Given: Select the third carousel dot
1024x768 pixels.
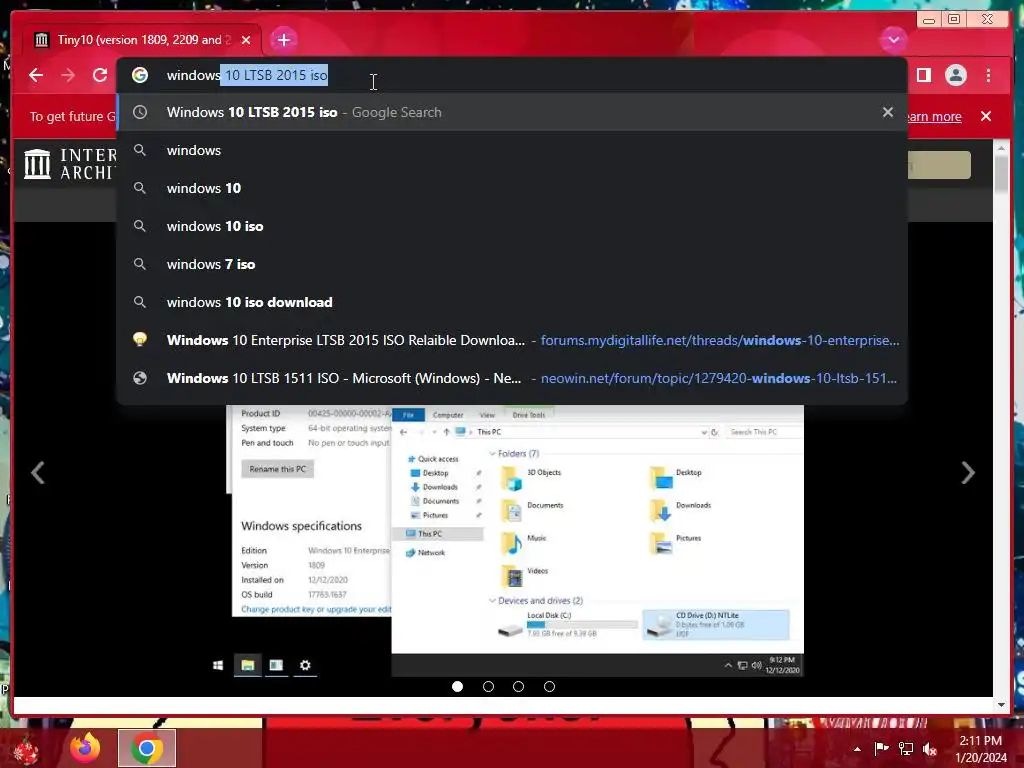Looking at the screenshot, I should coord(519,686).
